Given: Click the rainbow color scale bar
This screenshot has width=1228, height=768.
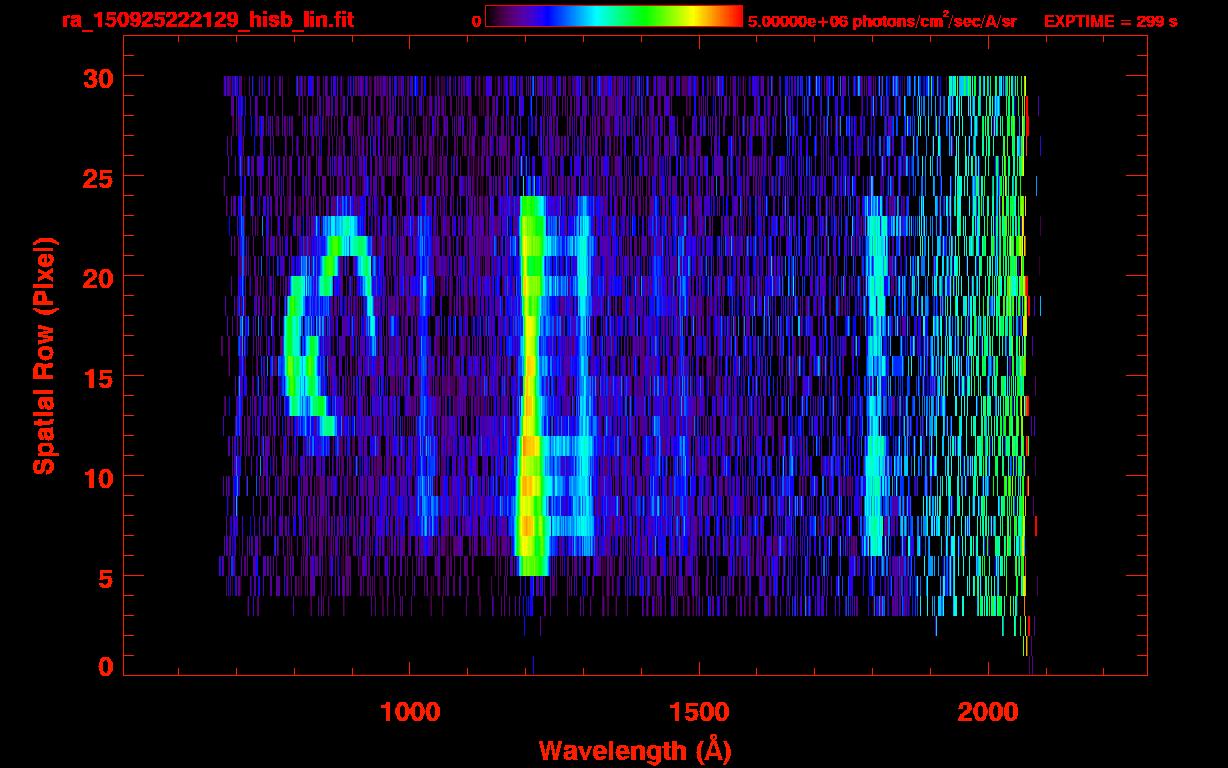Looking at the screenshot, I should (614, 16).
